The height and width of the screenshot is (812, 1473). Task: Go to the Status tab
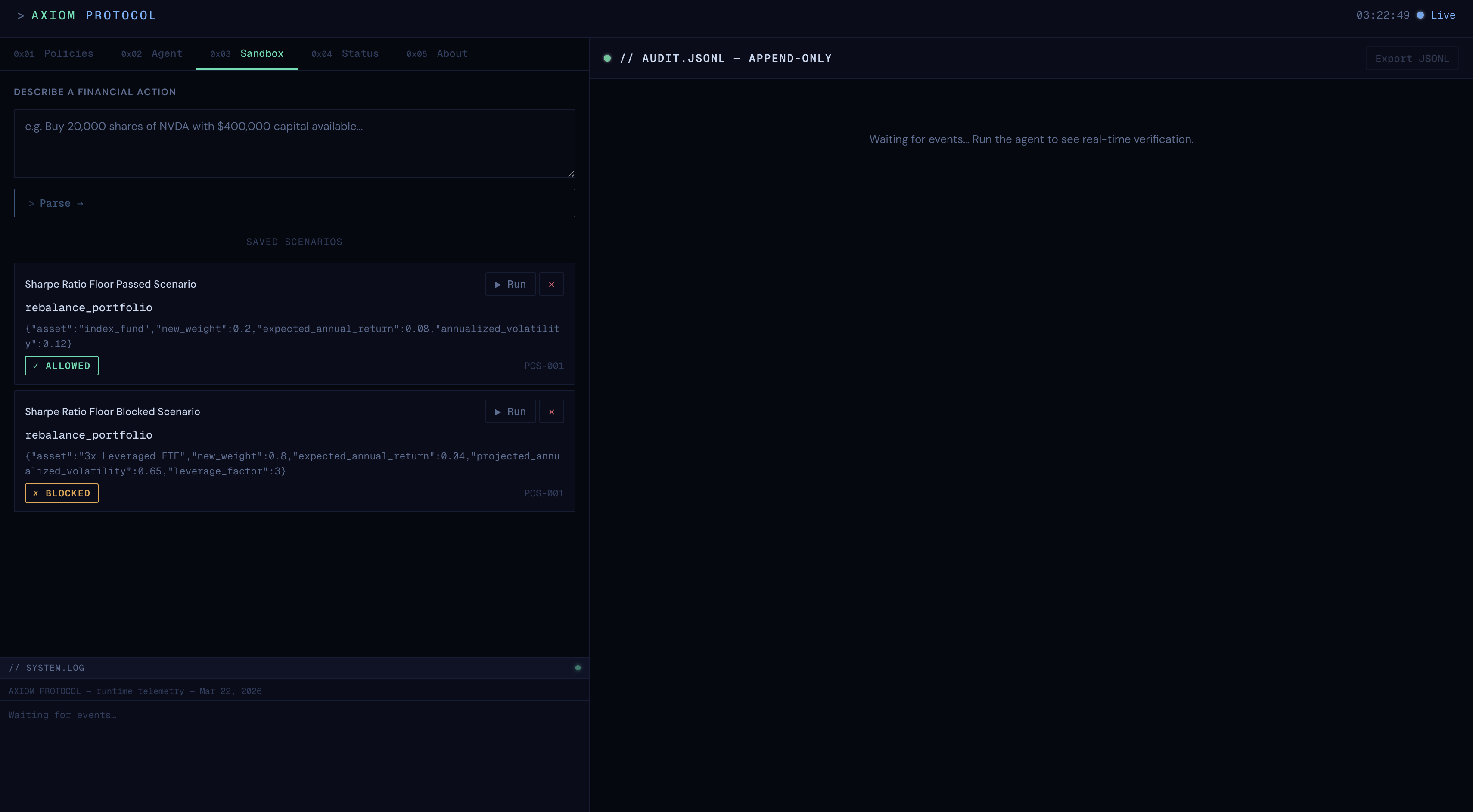345,54
